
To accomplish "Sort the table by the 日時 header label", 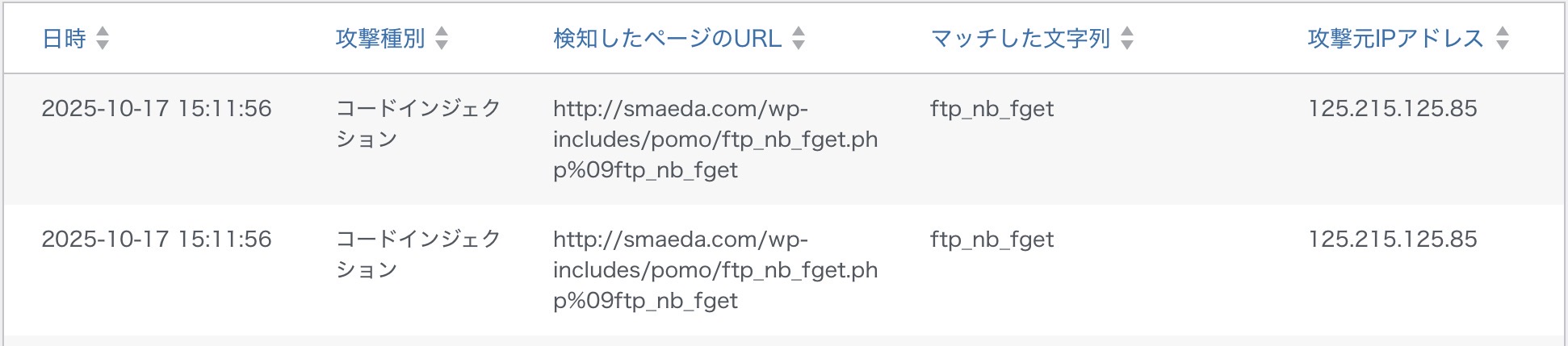I will 64,39.
